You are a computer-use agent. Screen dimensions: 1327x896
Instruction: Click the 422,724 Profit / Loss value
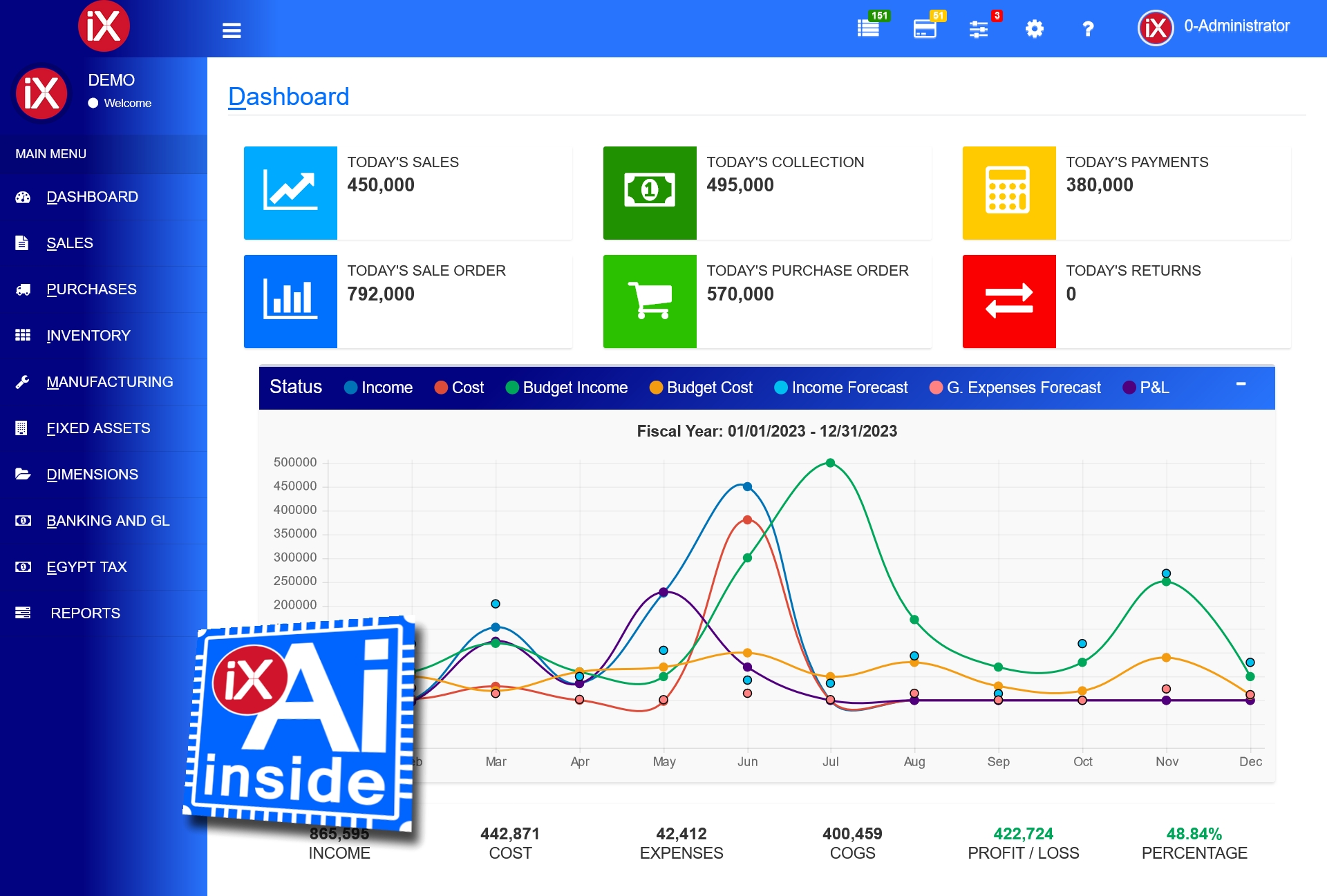coord(1024,834)
